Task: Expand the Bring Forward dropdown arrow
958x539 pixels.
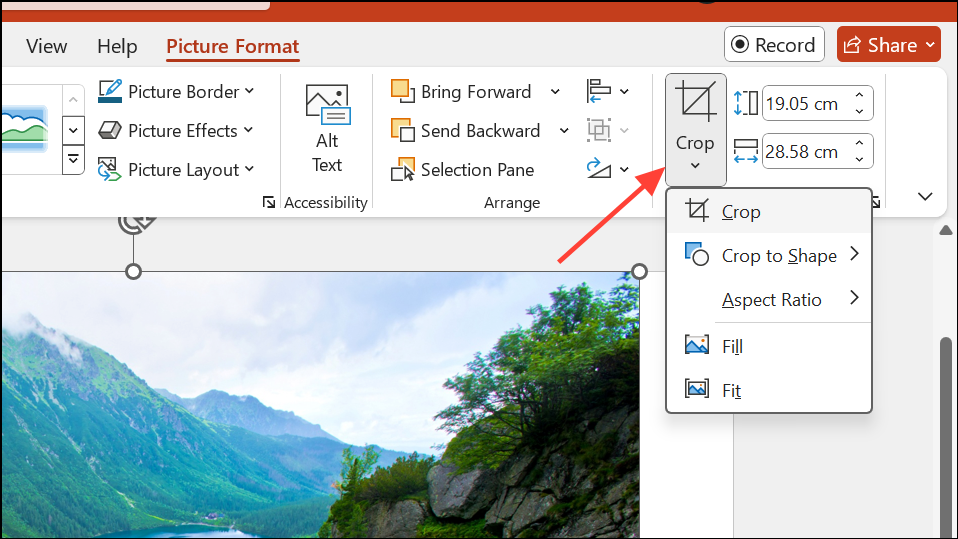Action: pyautogui.click(x=555, y=92)
